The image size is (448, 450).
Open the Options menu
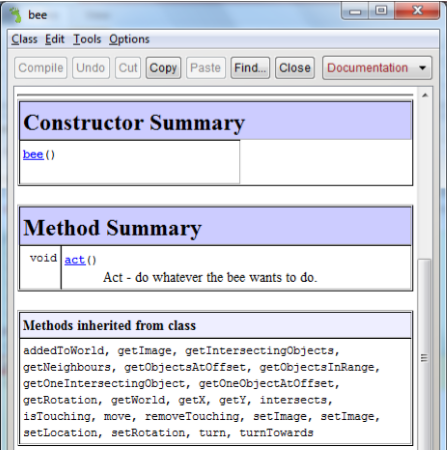tap(129, 39)
